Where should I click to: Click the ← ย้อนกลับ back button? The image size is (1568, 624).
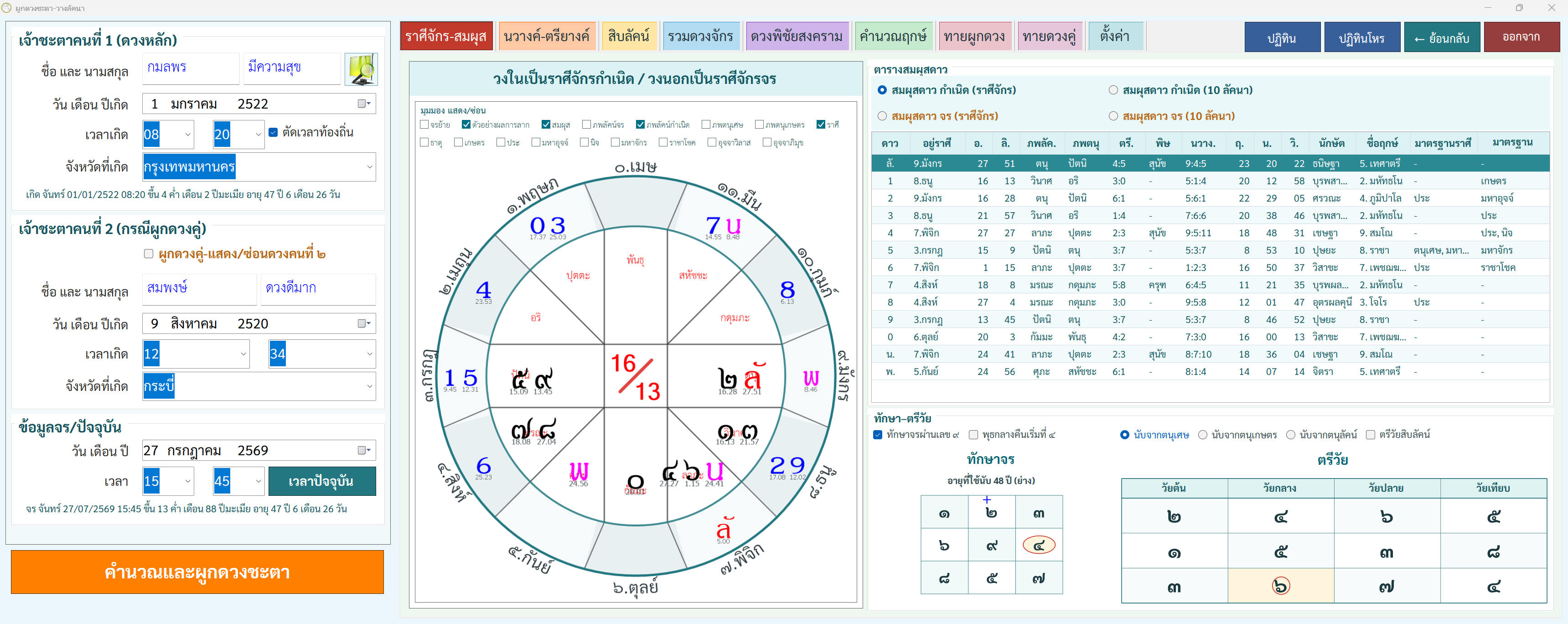pos(1441,38)
